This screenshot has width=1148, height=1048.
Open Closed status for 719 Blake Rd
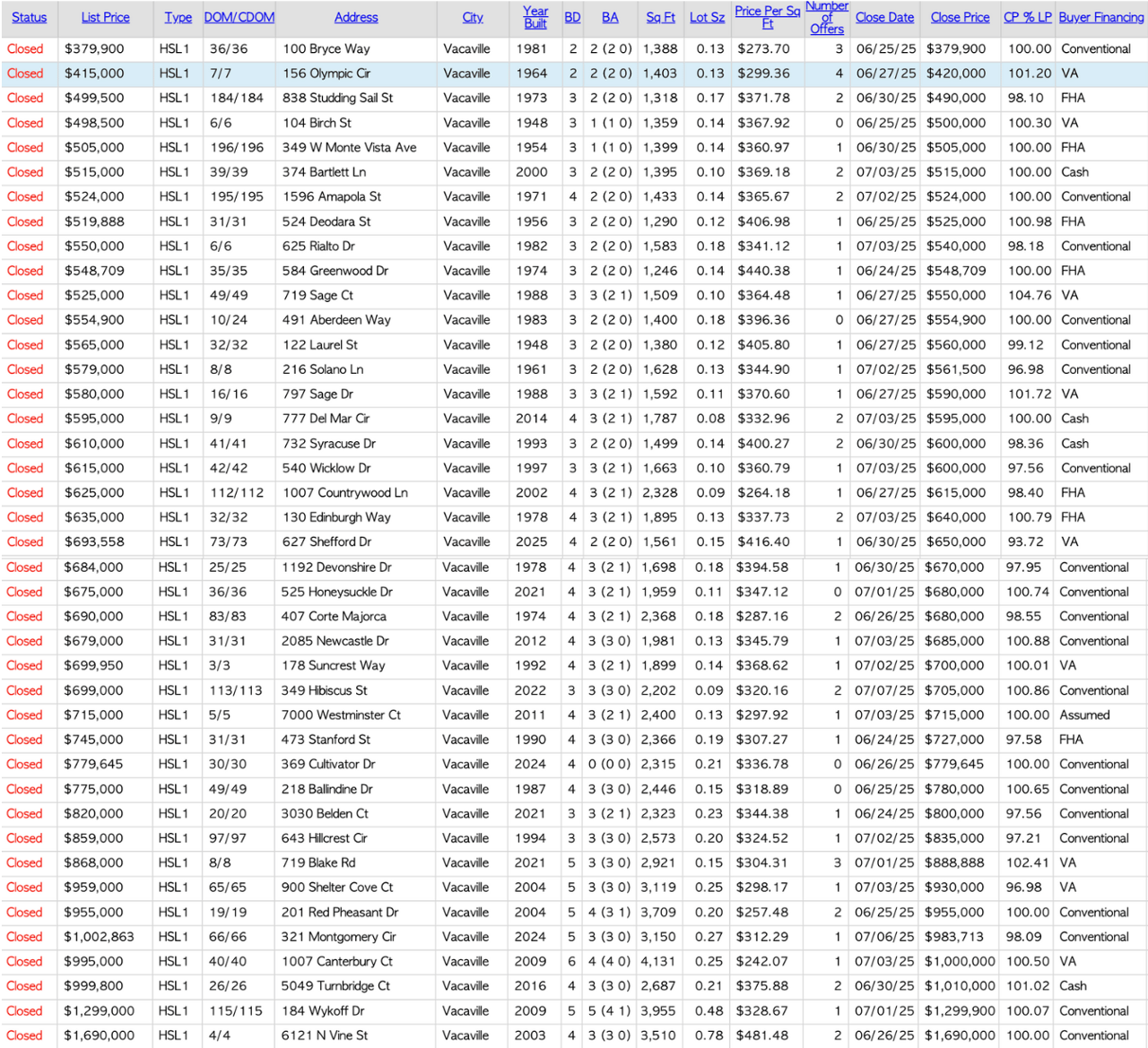[x=24, y=862]
